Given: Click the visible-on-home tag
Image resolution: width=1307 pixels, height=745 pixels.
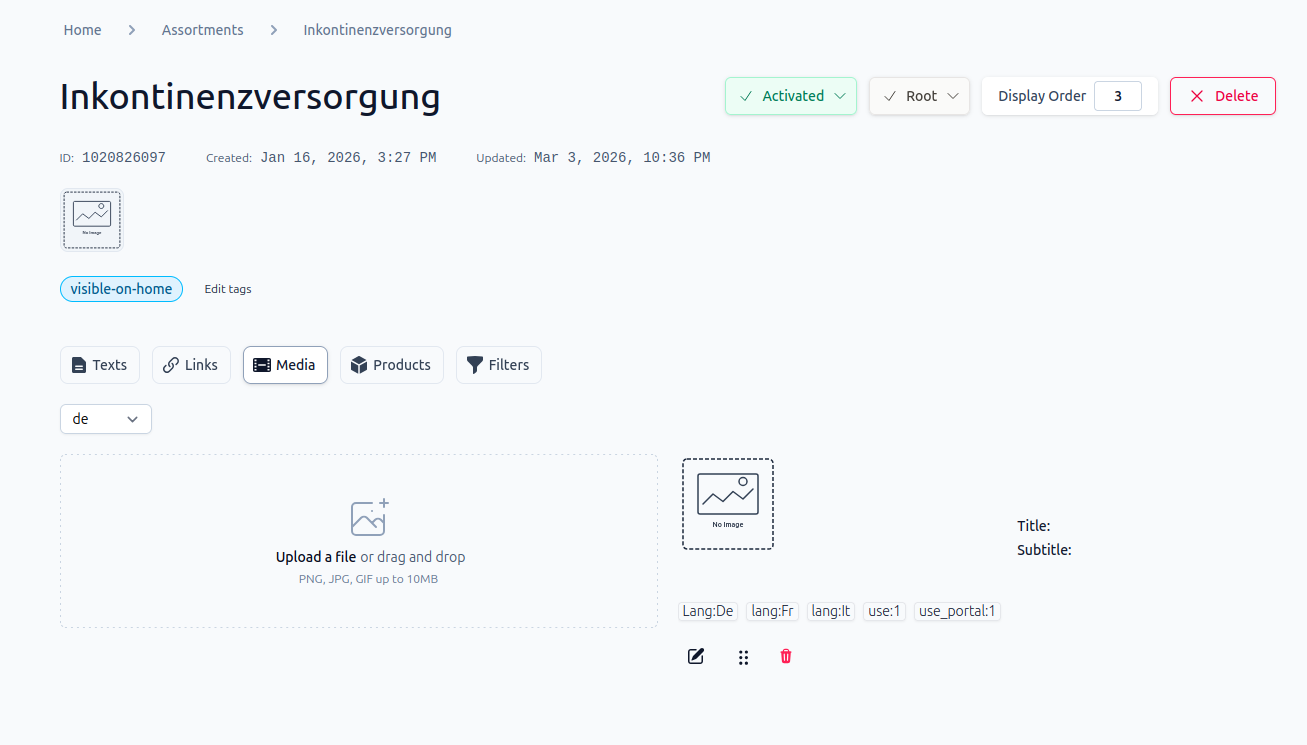Looking at the screenshot, I should click(x=121, y=289).
